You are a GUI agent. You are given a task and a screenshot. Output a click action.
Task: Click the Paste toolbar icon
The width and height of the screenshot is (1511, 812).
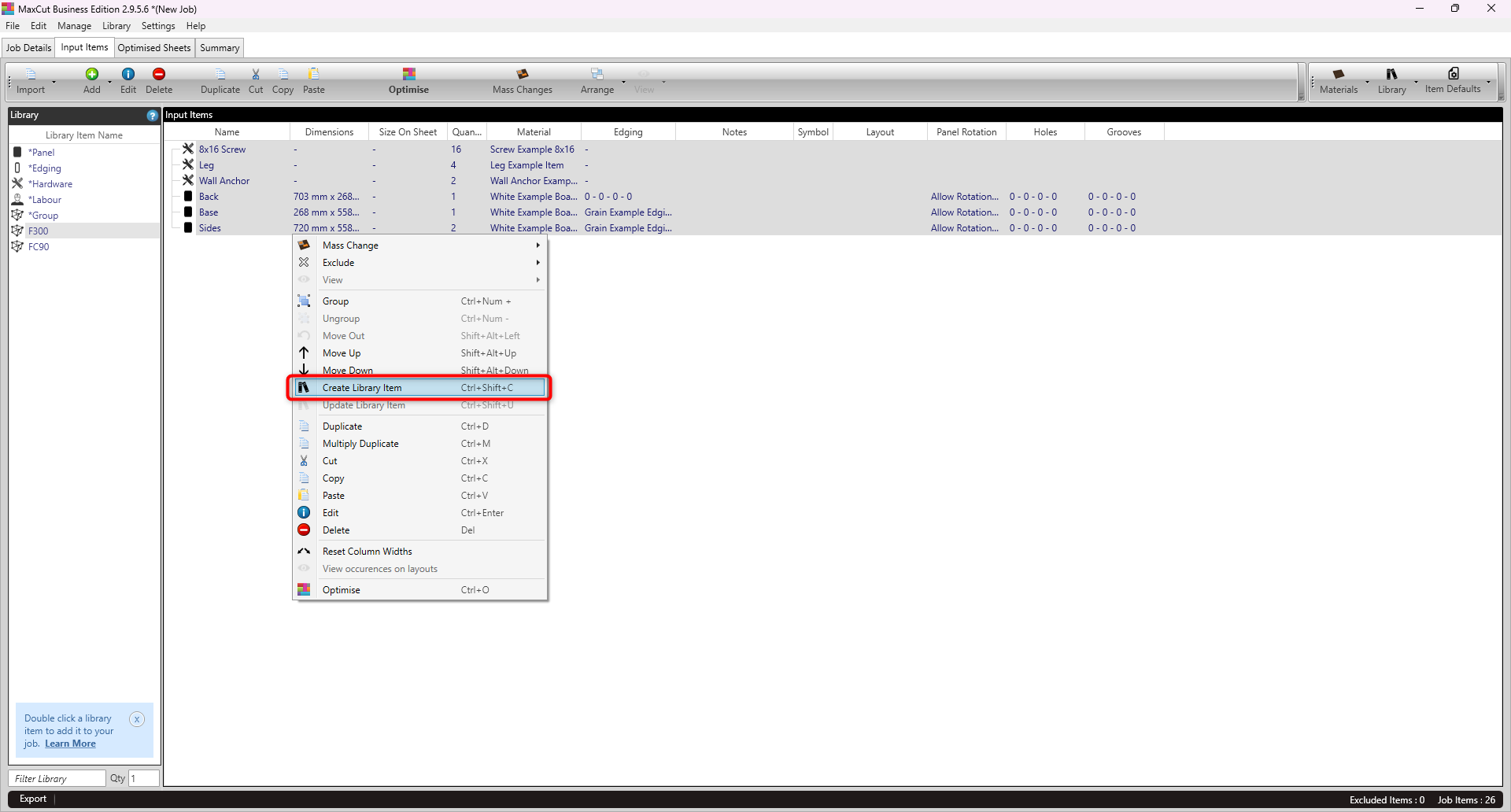tap(314, 74)
